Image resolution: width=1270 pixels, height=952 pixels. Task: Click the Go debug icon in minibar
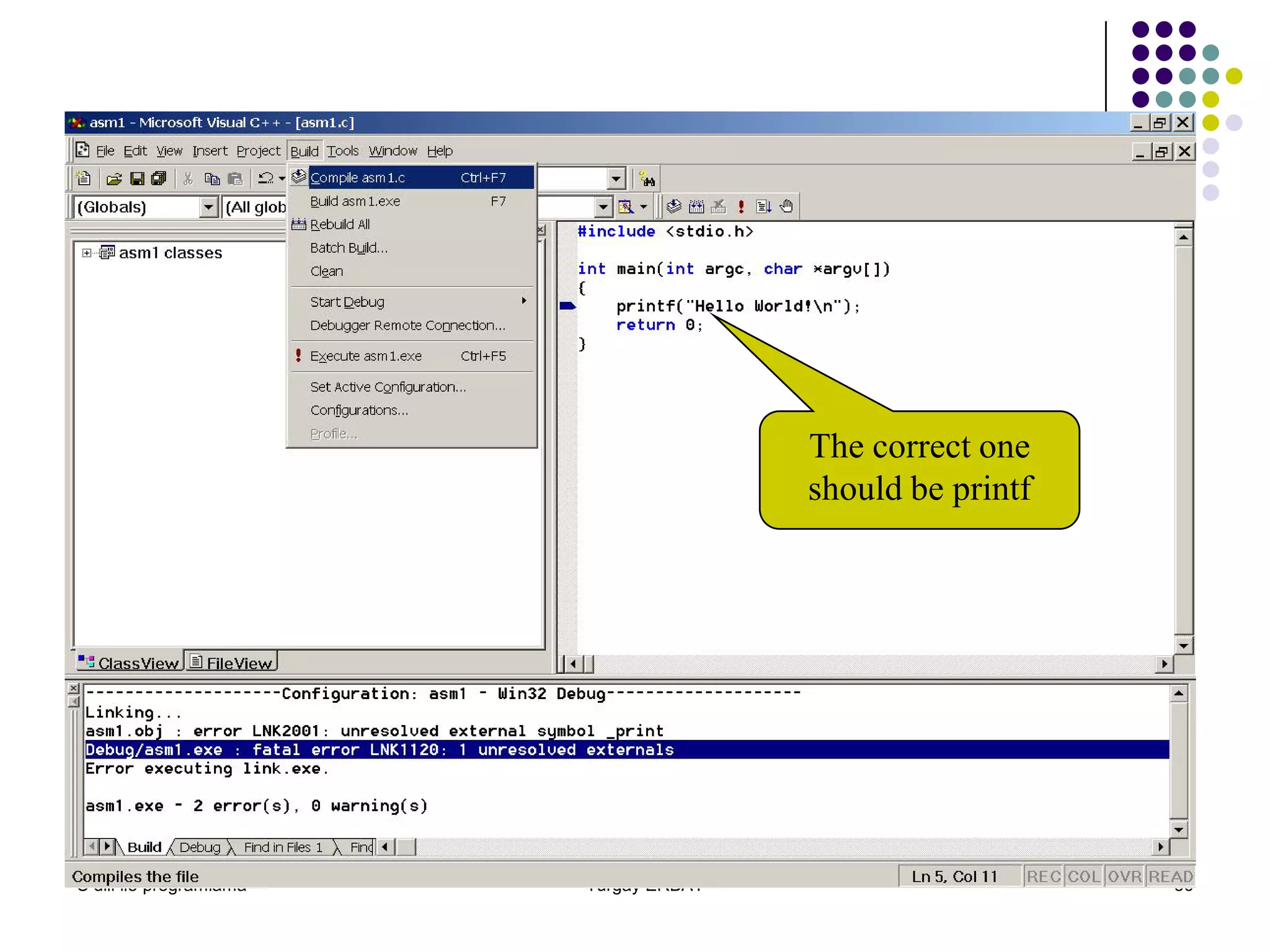point(763,206)
